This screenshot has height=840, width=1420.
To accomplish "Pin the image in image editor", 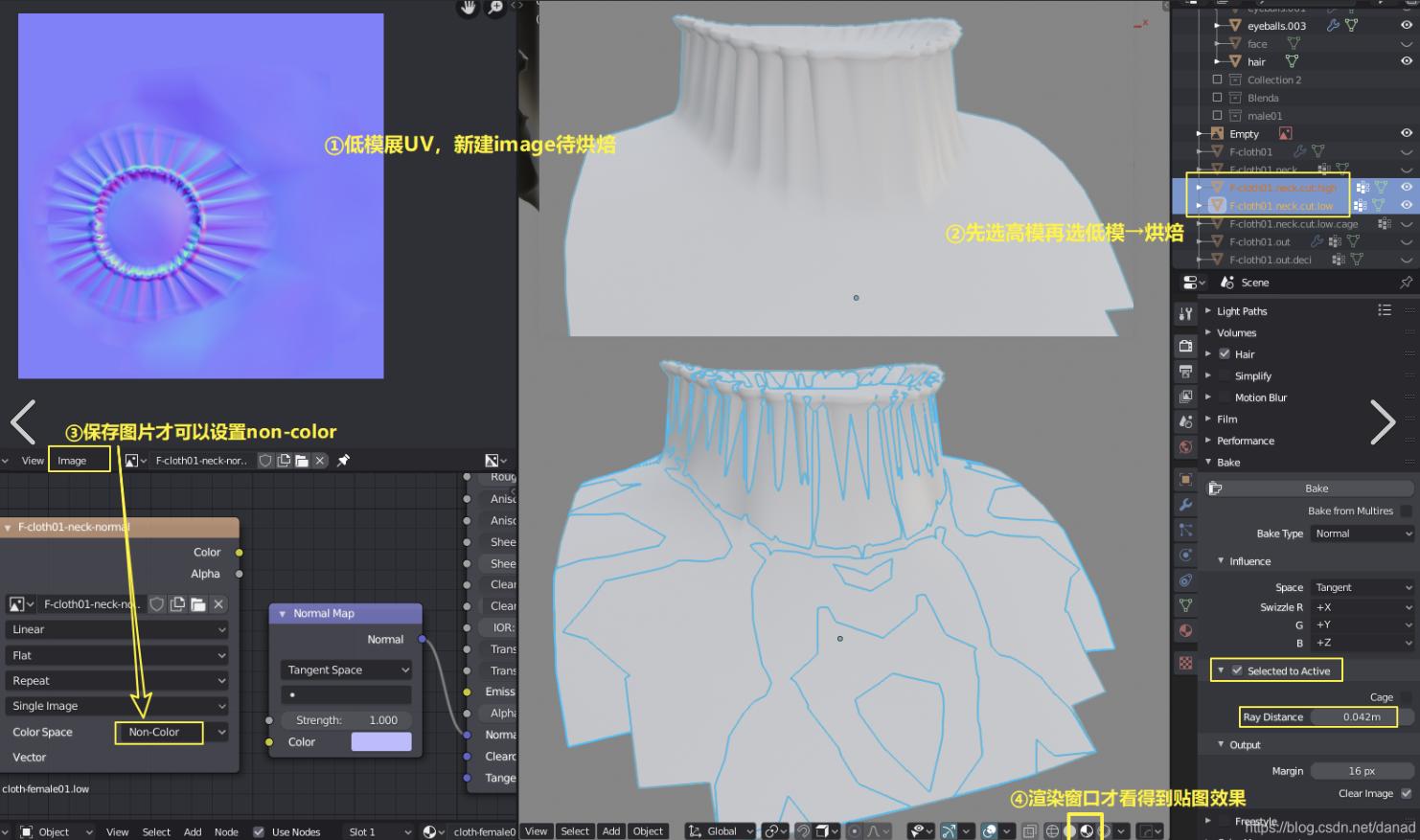I will [343, 461].
